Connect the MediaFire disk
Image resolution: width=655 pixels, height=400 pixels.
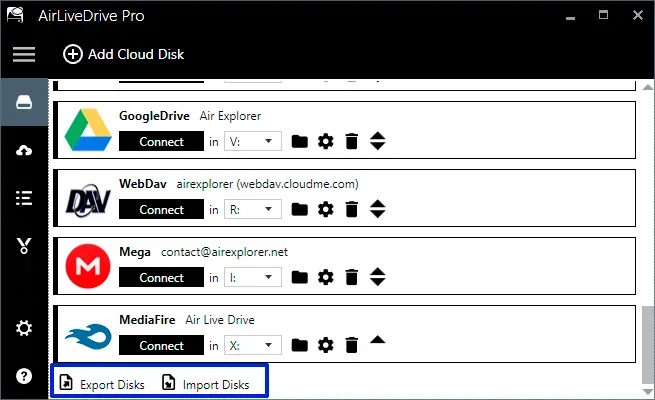[161, 345]
